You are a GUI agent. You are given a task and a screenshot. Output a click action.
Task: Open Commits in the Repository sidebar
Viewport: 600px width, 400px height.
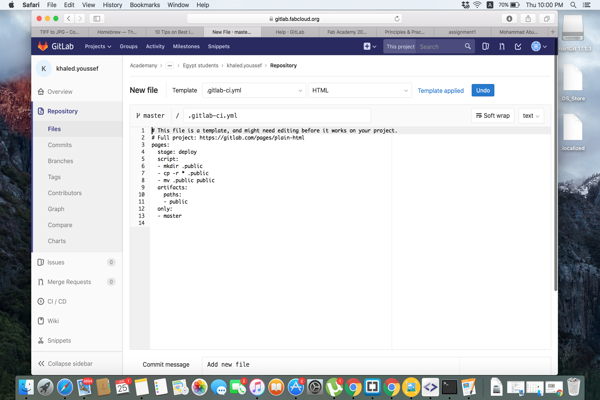coord(60,145)
